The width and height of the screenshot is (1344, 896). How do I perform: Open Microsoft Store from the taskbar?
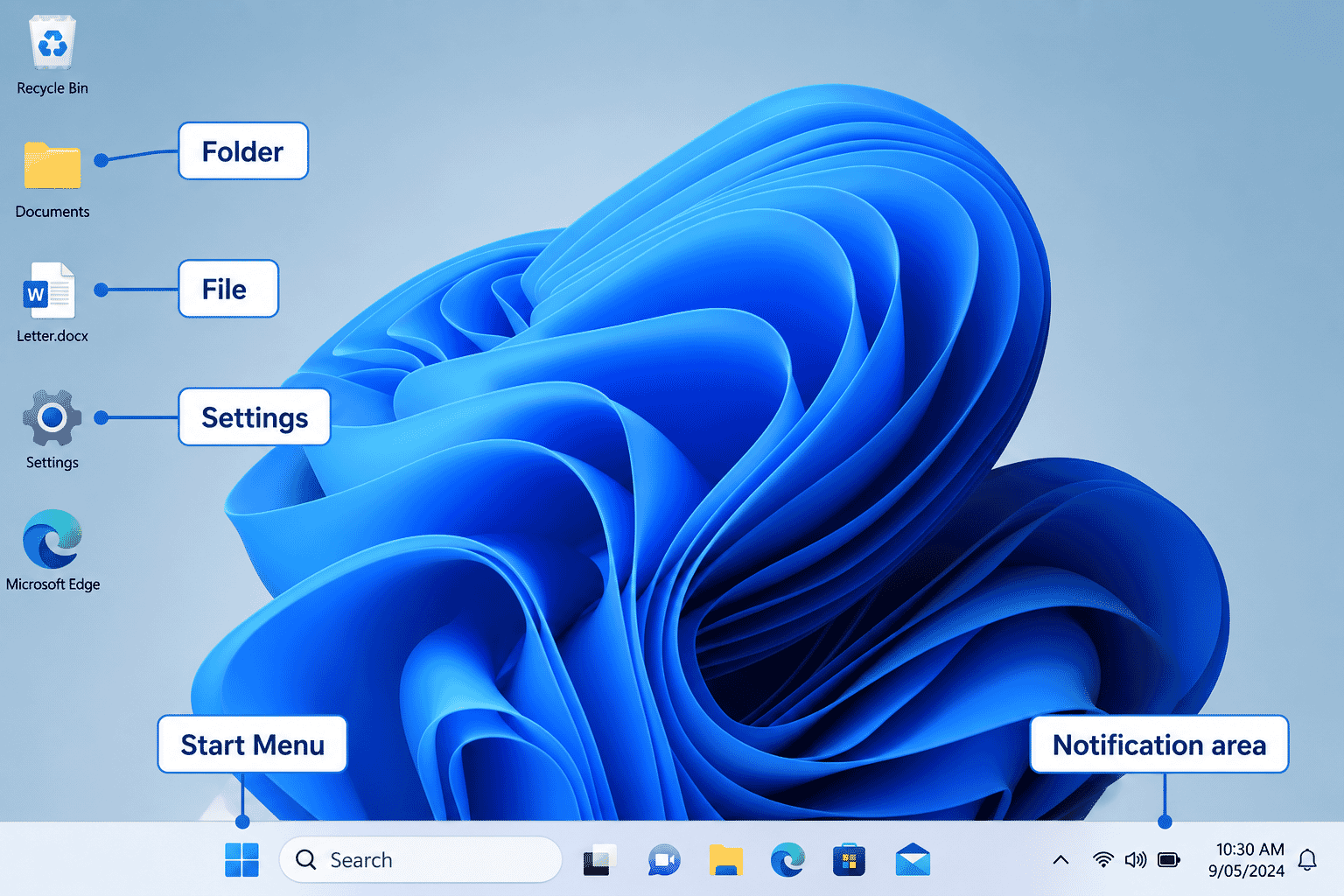pyautogui.click(x=849, y=860)
